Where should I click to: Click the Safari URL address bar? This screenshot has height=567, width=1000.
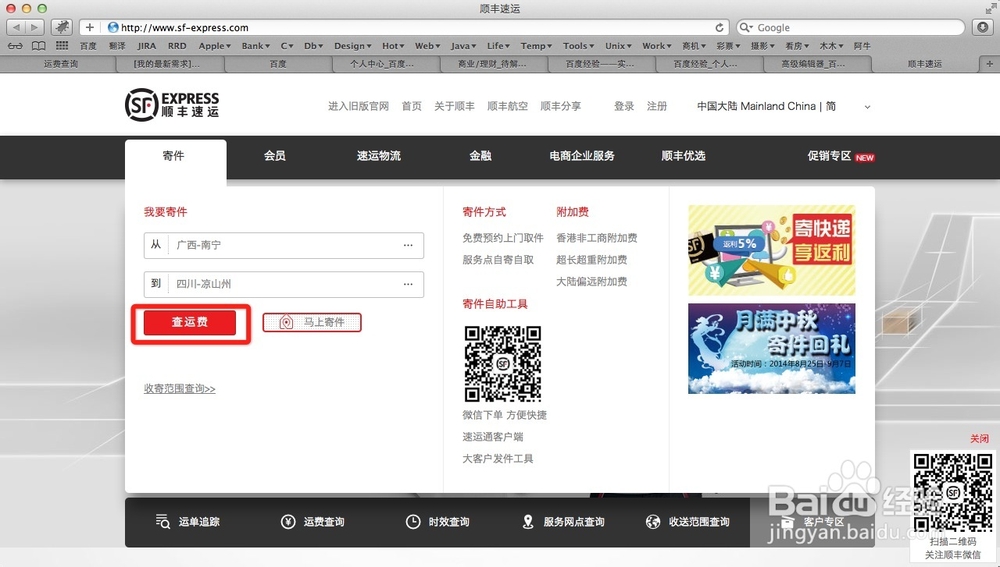404,27
